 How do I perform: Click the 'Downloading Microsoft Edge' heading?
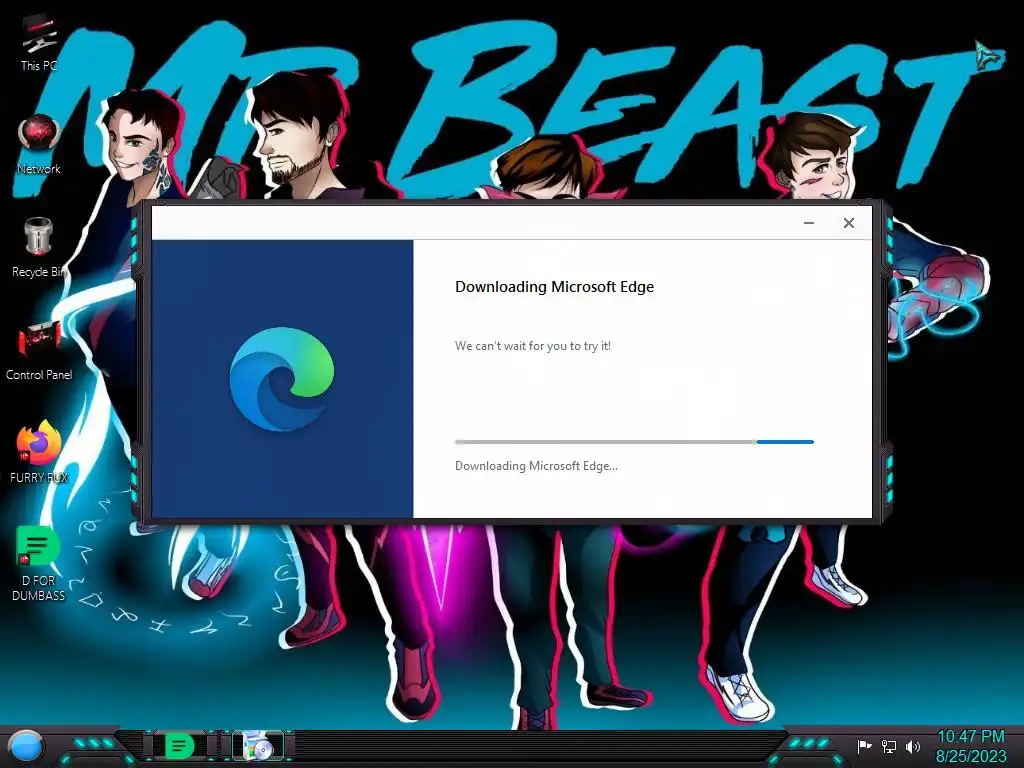554,287
